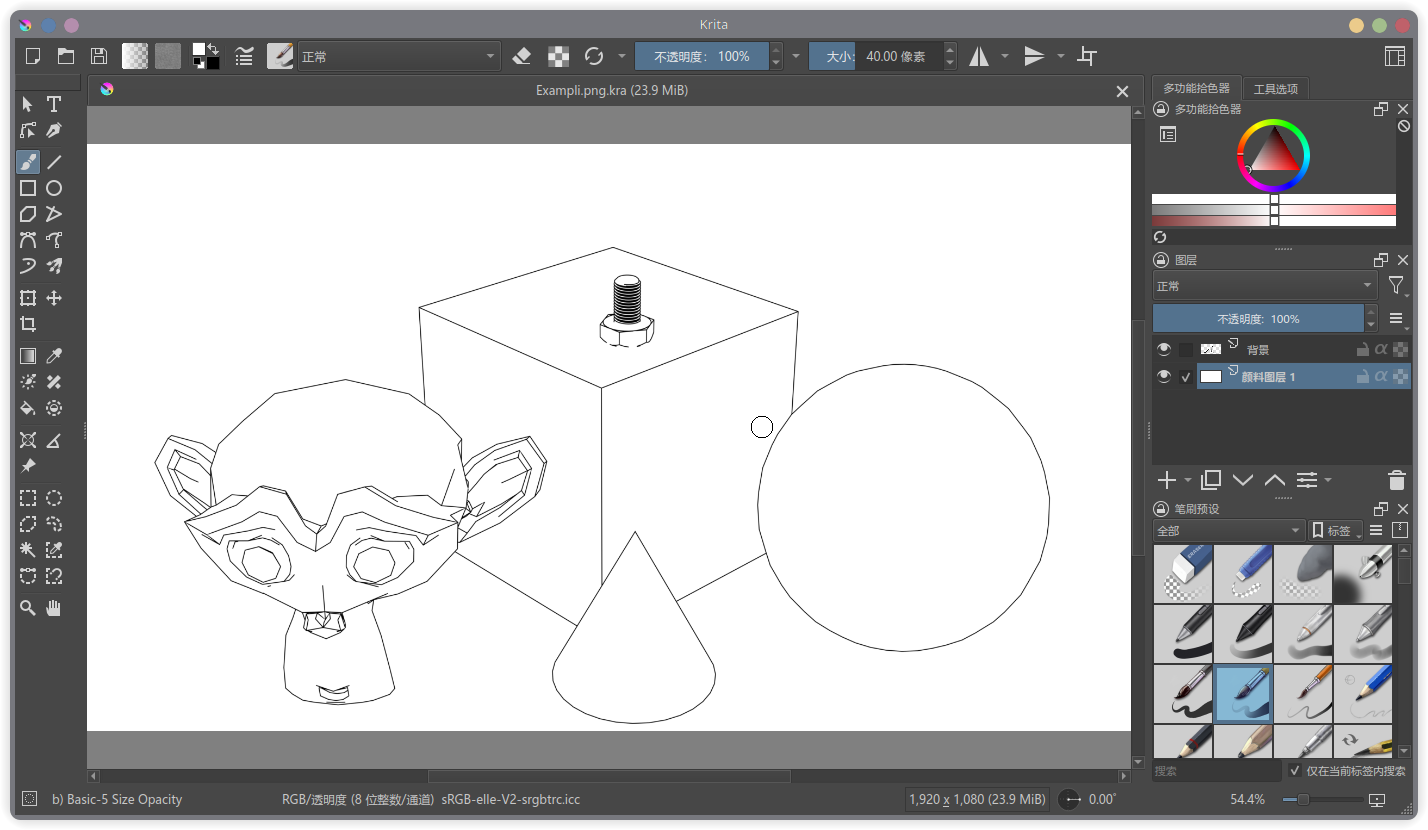
Task: Switch to the 工具选项 tab
Action: pos(1276,88)
